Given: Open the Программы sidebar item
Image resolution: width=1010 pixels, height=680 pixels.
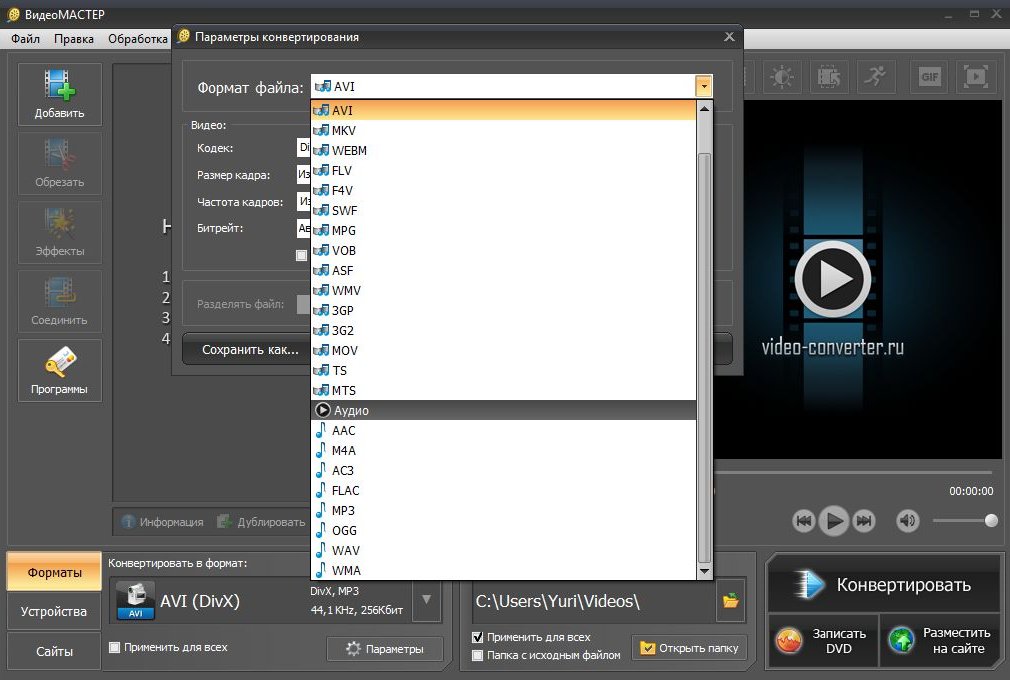Looking at the screenshot, I should point(59,371).
